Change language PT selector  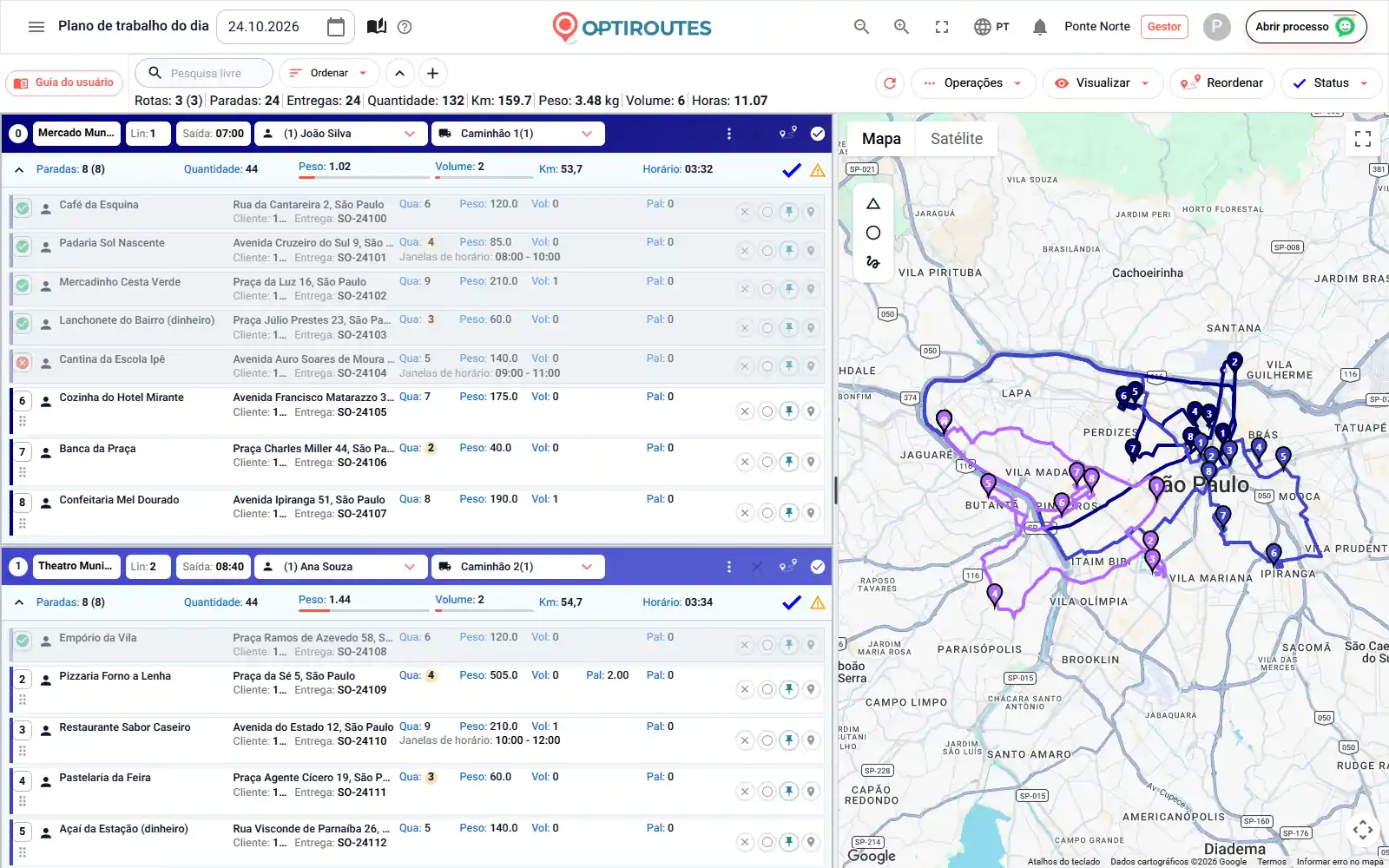point(991,27)
